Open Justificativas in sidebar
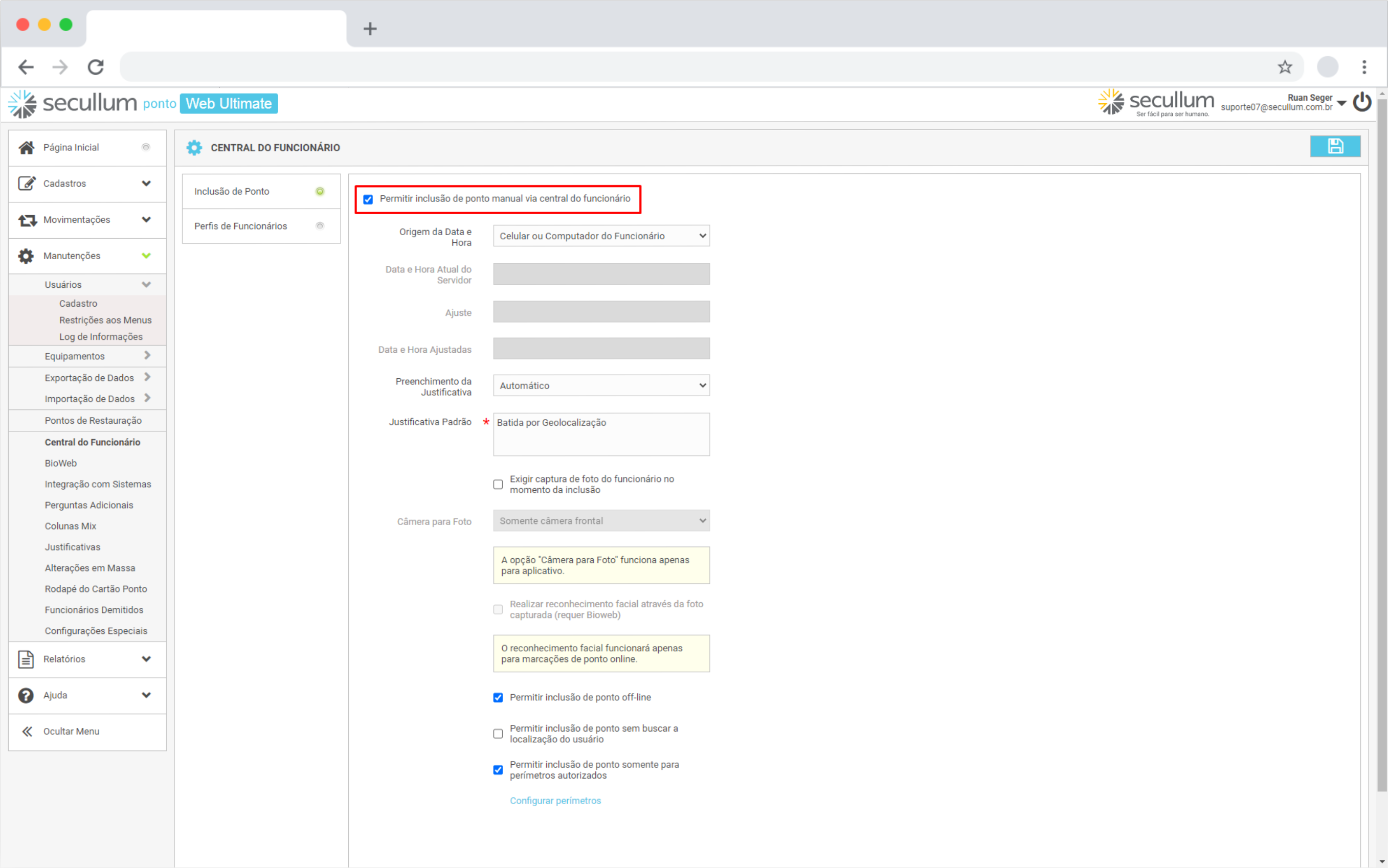Screen dimensions: 1388x868 coord(72,547)
